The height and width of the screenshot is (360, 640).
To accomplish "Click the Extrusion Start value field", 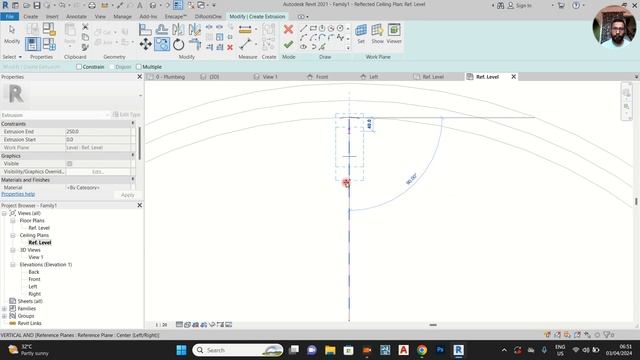I will pos(98,140).
